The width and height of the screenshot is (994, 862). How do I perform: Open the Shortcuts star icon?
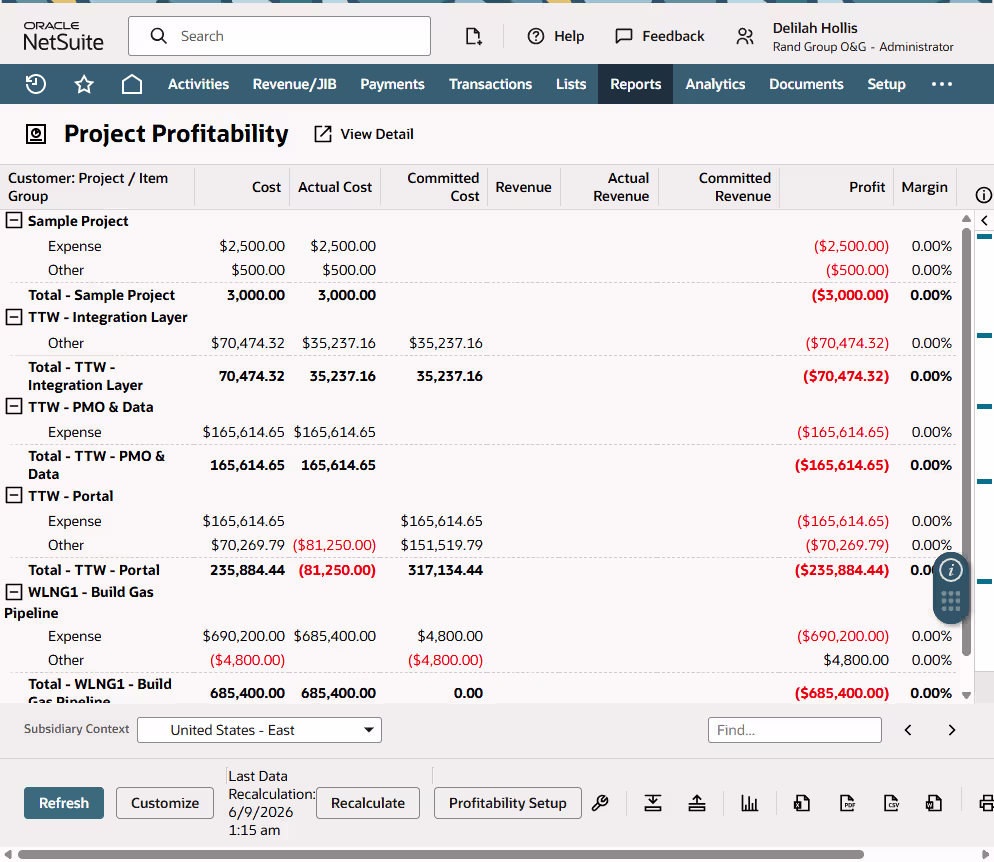[x=84, y=84]
